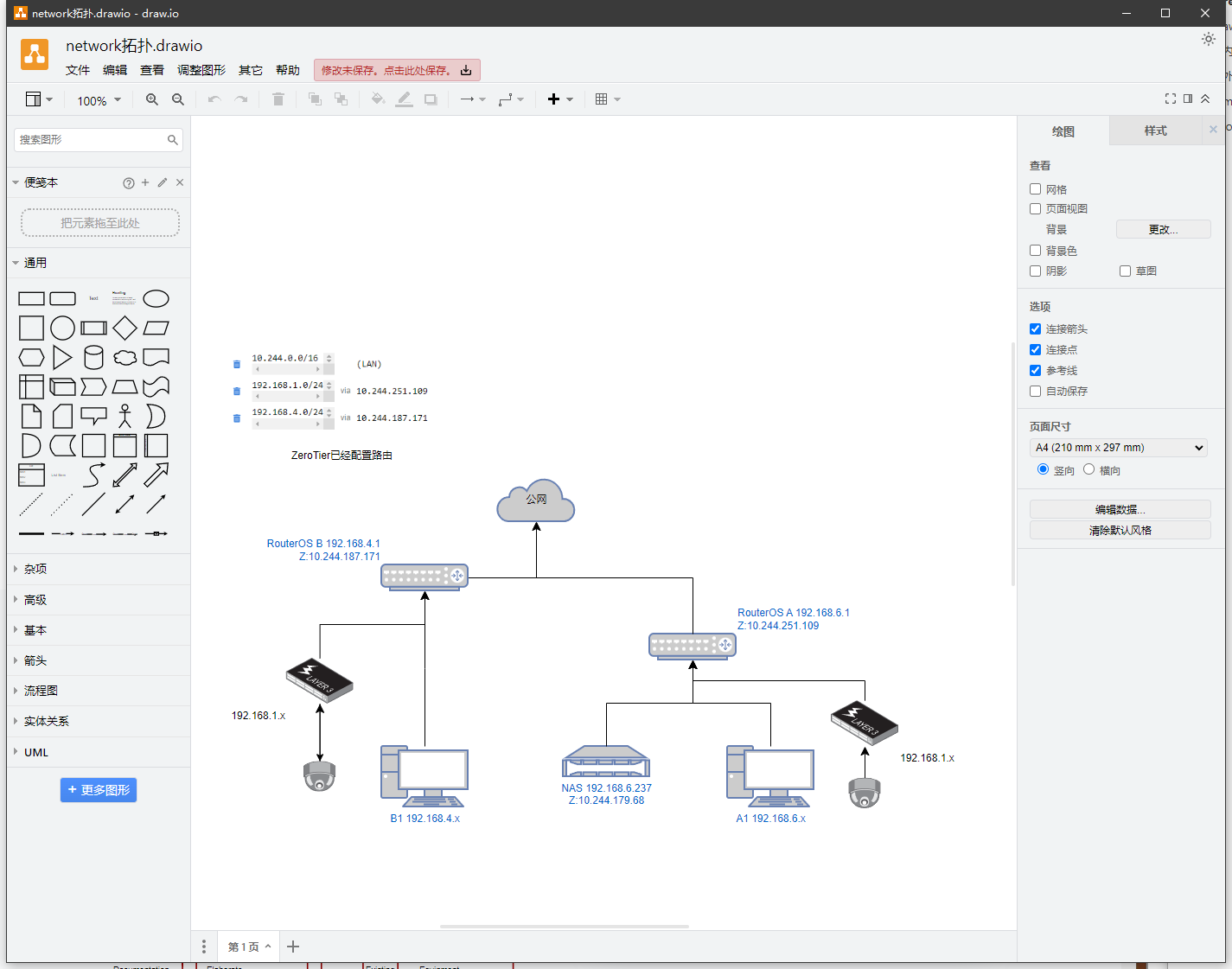Open the view layout dropdown in toolbar
The width and height of the screenshot is (1232, 969).
tap(39, 99)
